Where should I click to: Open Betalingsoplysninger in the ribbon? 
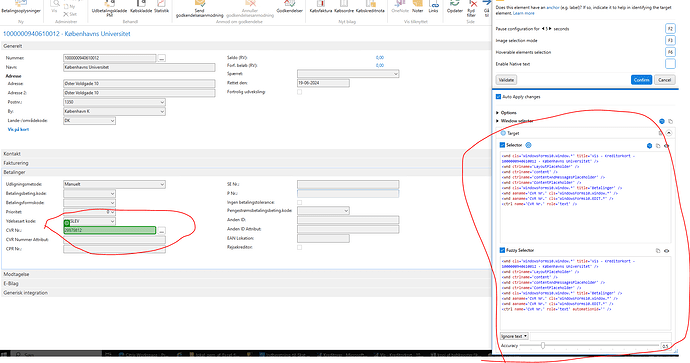tap(21, 7)
